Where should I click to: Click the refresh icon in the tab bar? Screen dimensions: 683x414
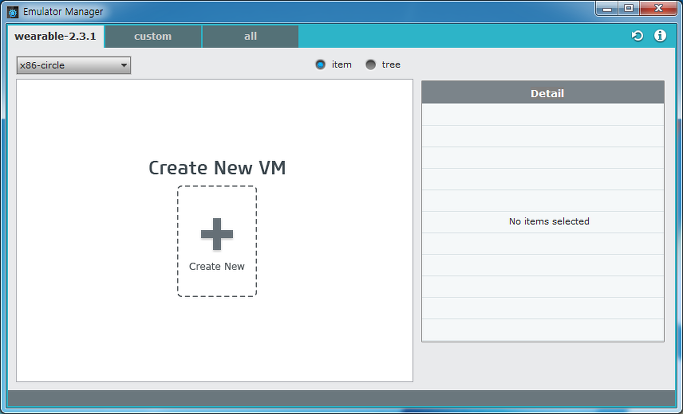click(637, 36)
